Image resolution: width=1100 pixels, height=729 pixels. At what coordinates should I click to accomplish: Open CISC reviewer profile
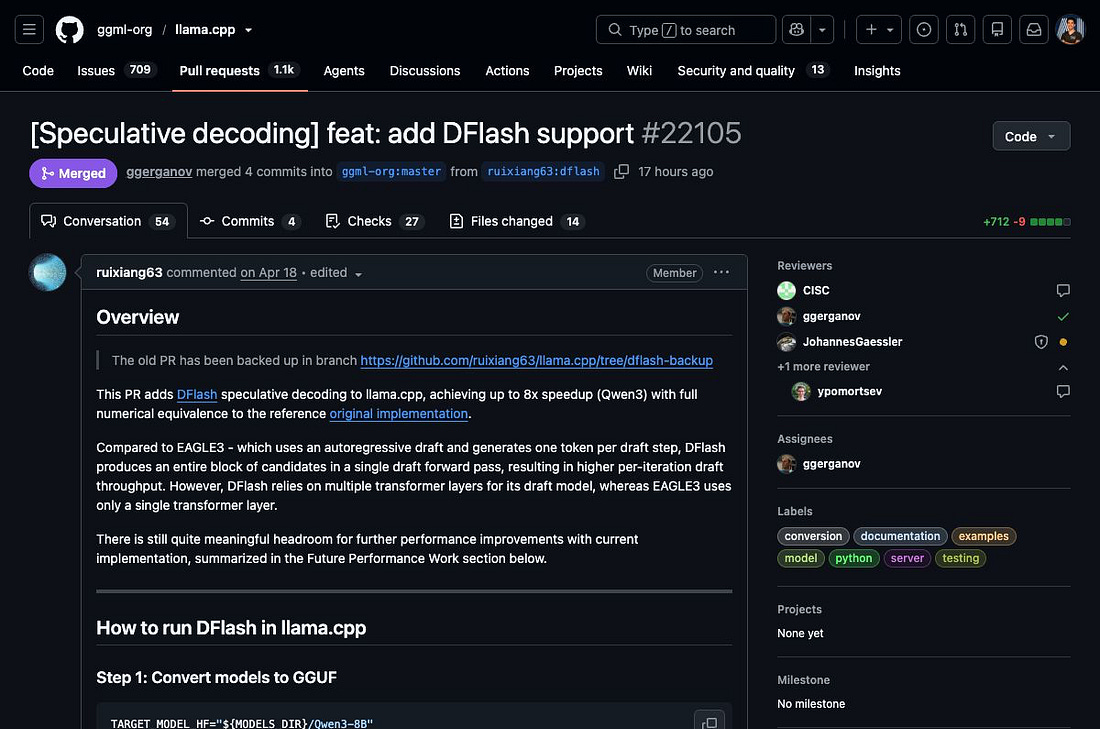click(815, 290)
